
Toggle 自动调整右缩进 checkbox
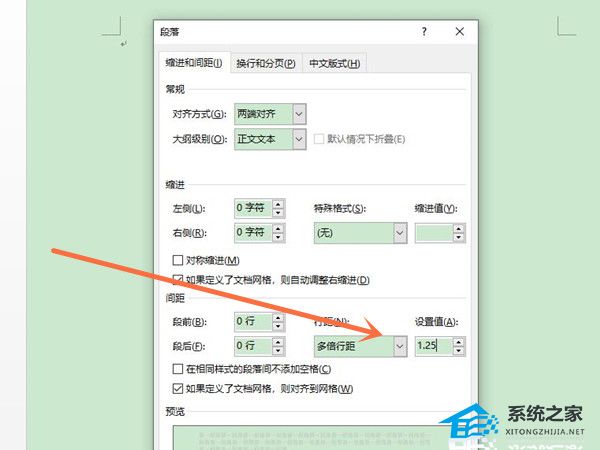coord(178,280)
